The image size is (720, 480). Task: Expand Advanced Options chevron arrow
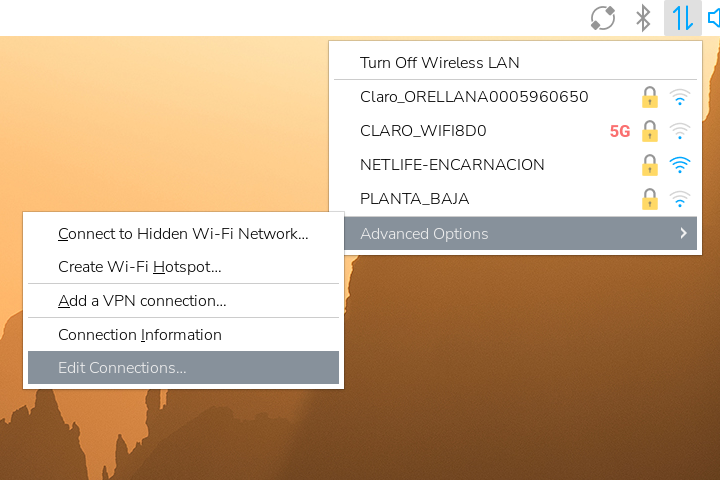click(x=684, y=233)
